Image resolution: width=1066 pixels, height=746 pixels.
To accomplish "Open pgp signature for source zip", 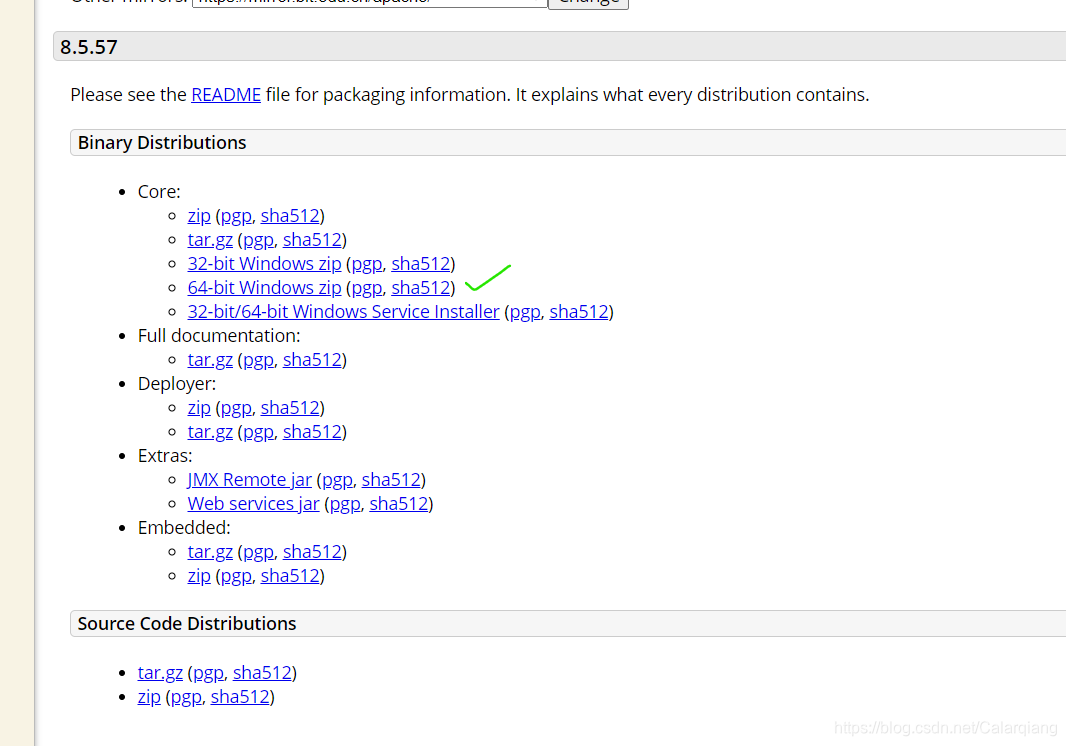I will click(186, 697).
